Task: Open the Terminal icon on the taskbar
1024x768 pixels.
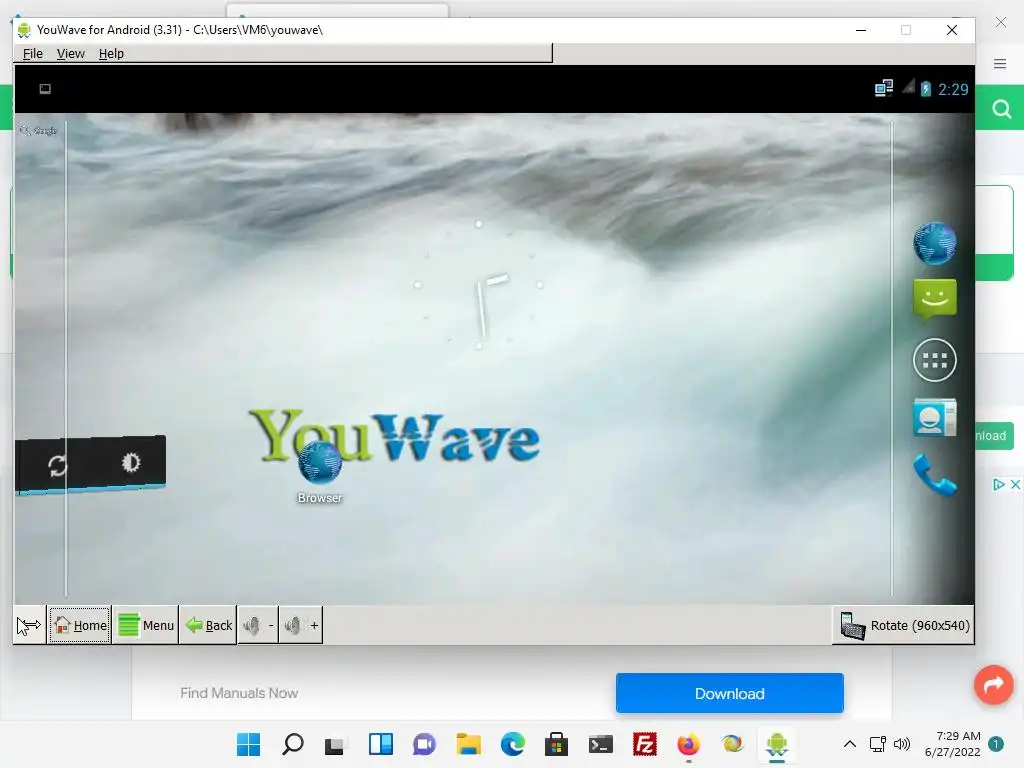Action: [601, 744]
